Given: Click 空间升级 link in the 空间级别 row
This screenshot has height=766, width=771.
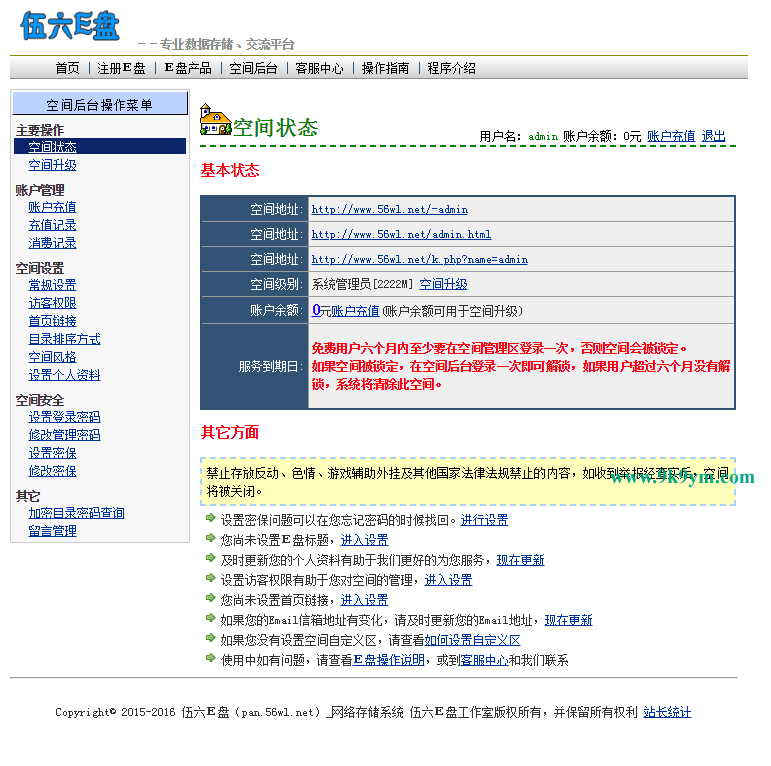Looking at the screenshot, I should point(443,285).
